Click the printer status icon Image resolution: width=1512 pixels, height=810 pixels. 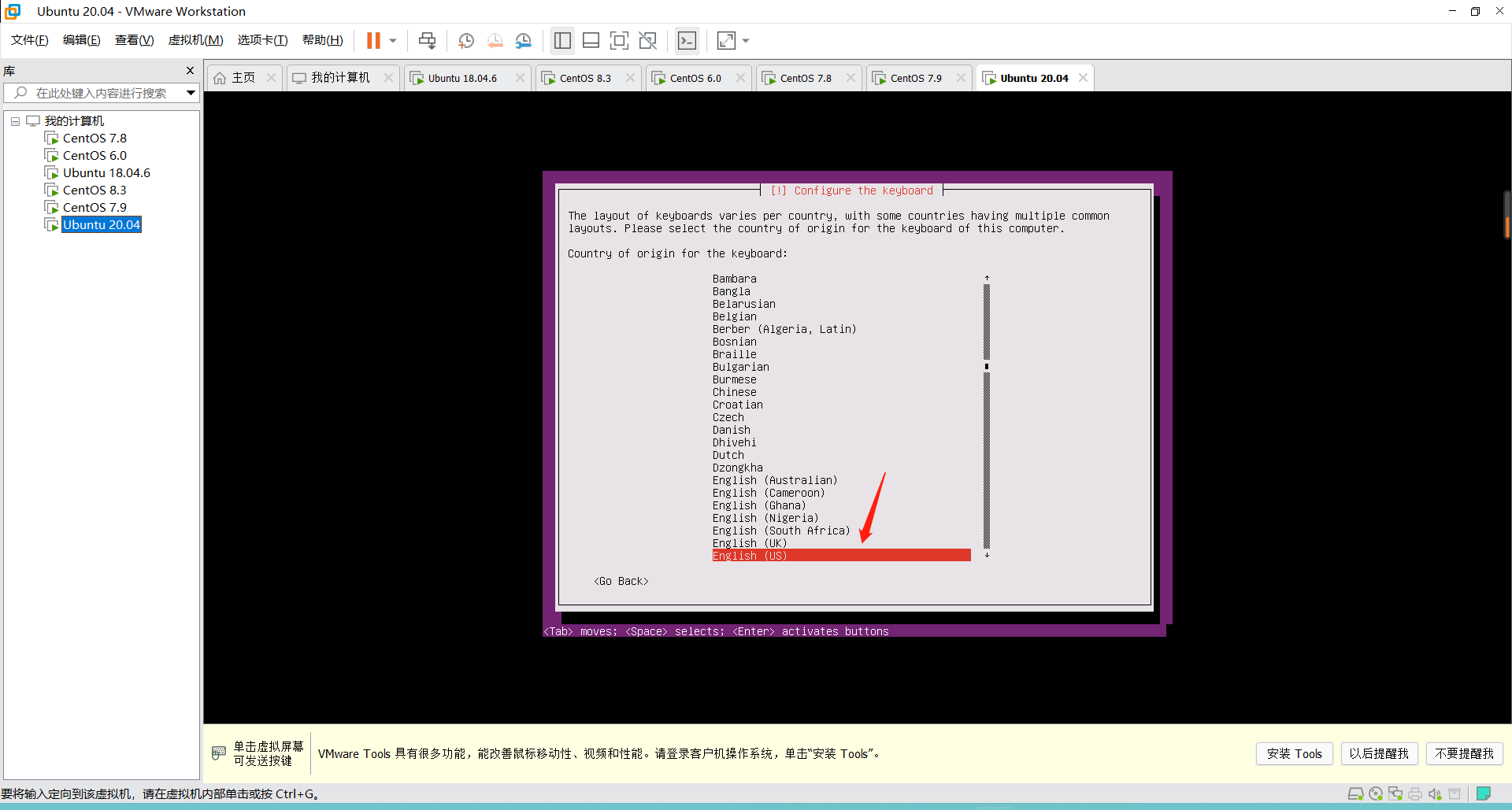click(x=1415, y=793)
